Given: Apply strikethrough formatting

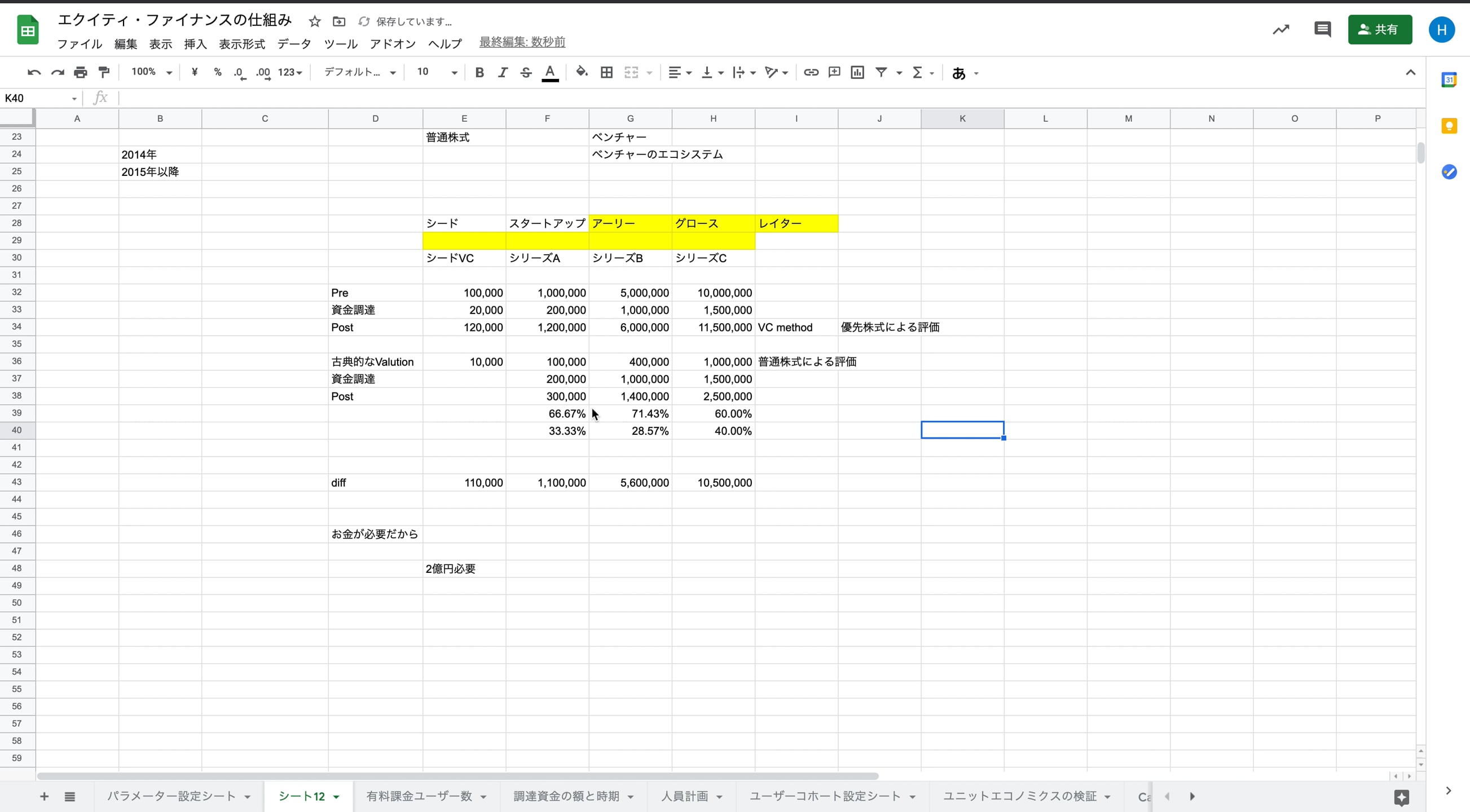Looking at the screenshot, I should (x=526, y=72).
